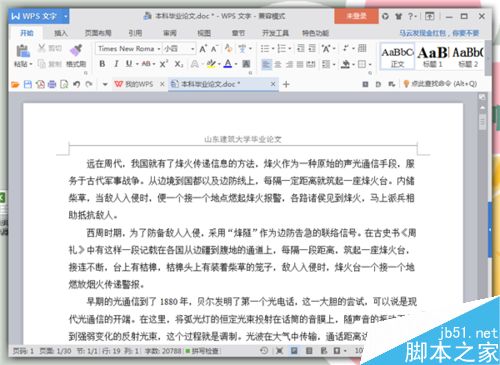Clear formatting with eraser A icon
The height and width of the screenshot is (365, 500).
(x=228, y=49)
